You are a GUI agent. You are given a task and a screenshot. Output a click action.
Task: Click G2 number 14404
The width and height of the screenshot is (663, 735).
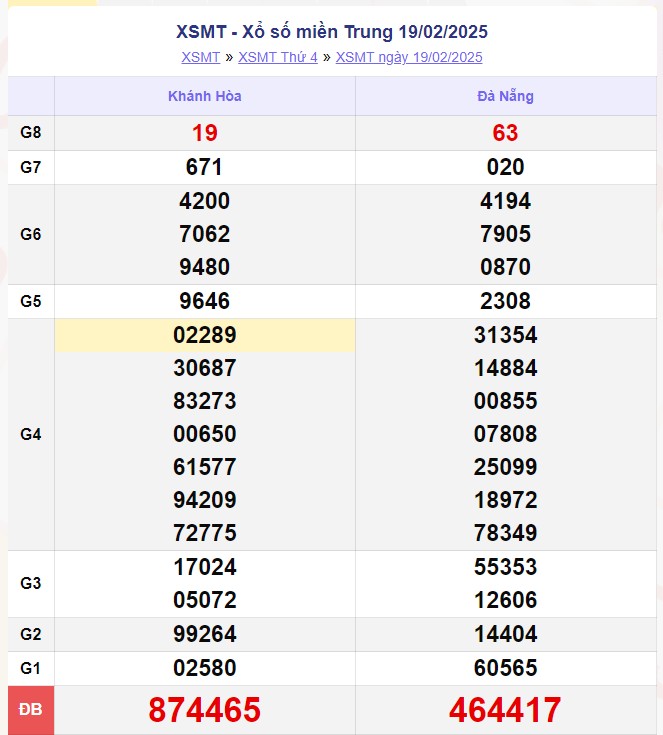pos(505,634)
